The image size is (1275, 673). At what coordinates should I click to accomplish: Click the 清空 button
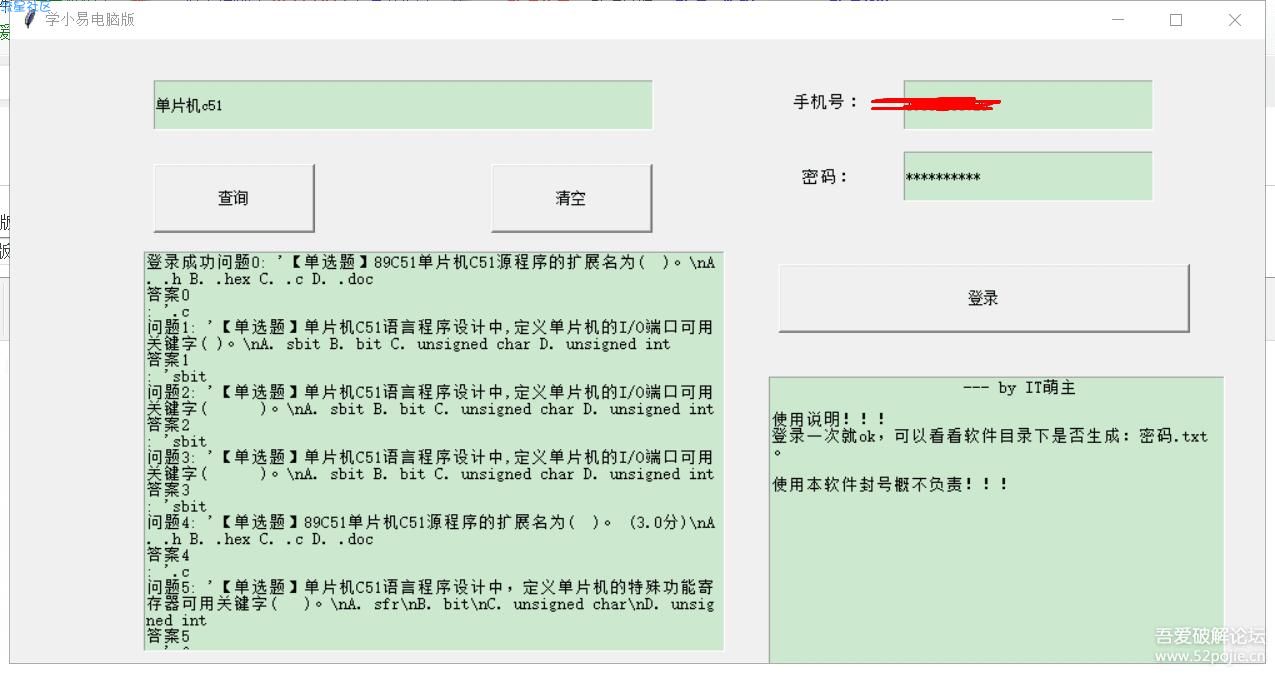point(571,198)
